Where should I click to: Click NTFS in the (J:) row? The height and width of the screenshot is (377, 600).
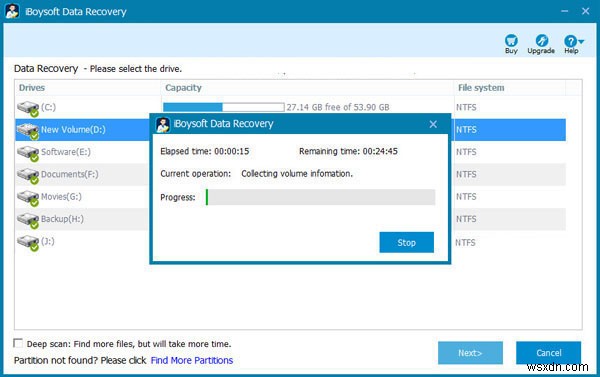(x=465, y=243)
